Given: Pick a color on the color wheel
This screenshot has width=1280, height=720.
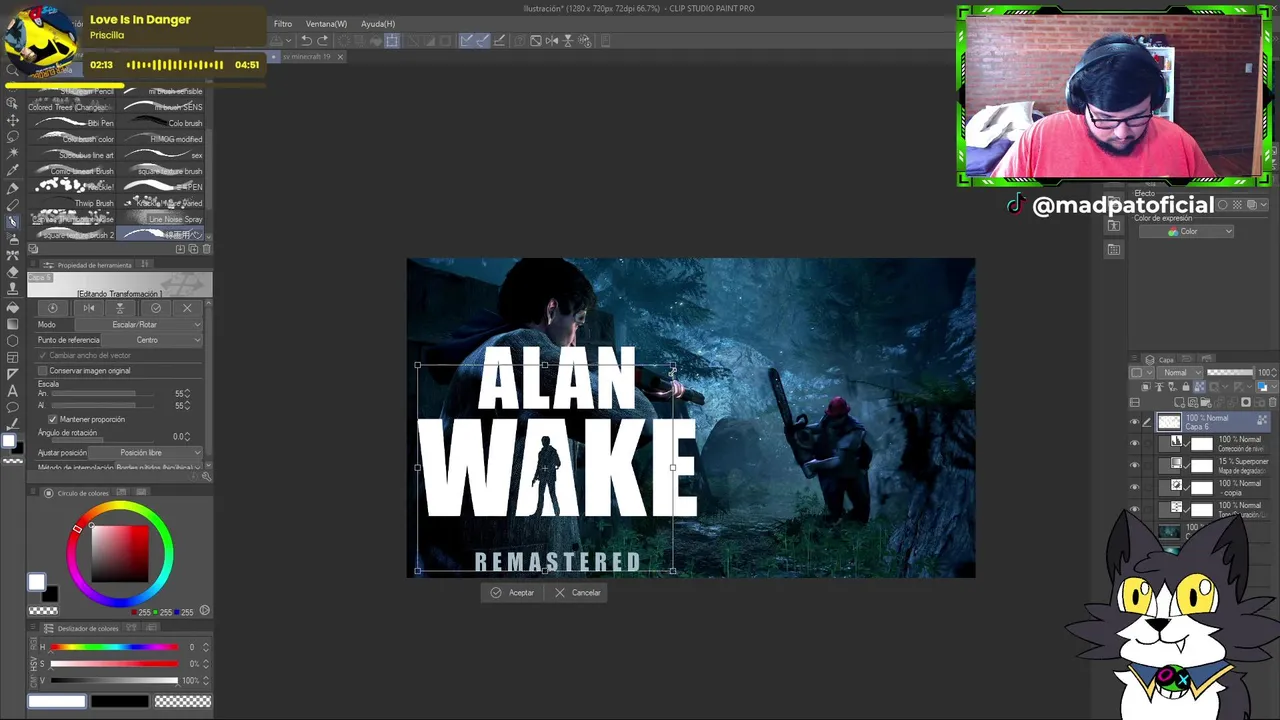Looking at the screenshot, I should tap(120, 554).
